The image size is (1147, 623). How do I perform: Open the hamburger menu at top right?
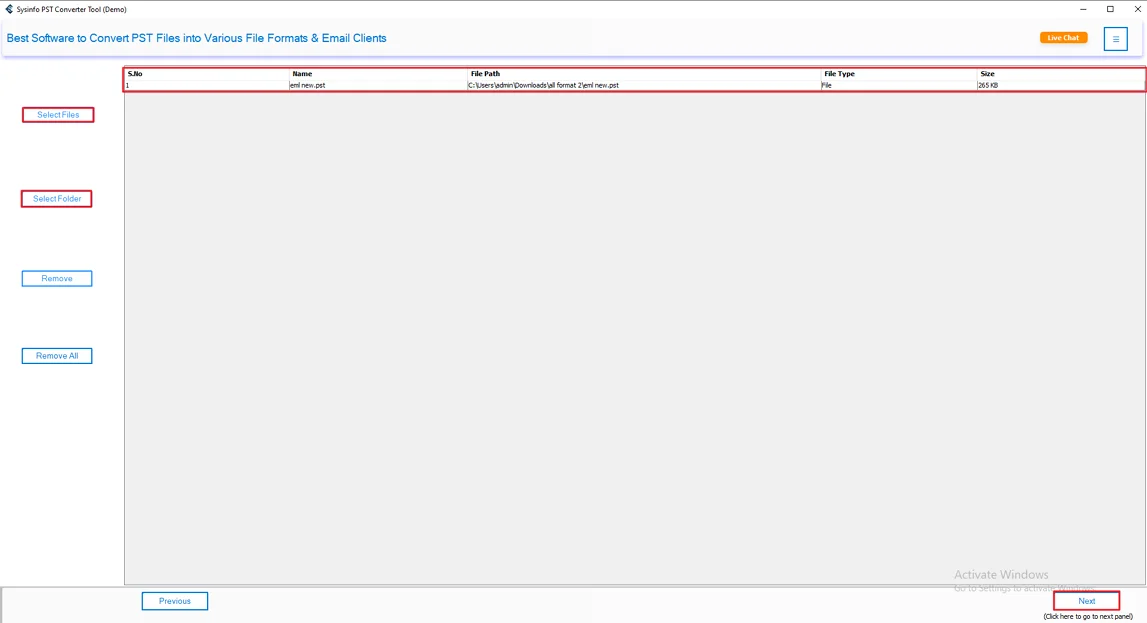(x=1115, y=38)
